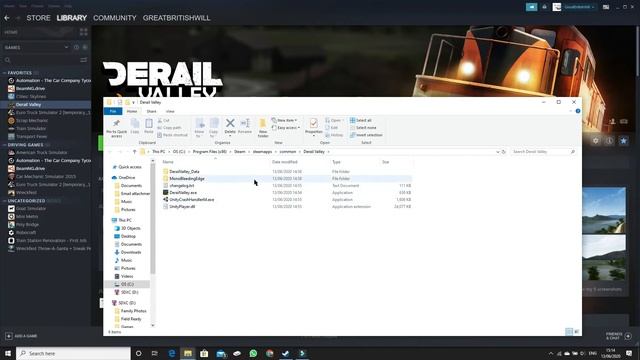
Task: Go up one folder level arrow
Action: (134, 152)
